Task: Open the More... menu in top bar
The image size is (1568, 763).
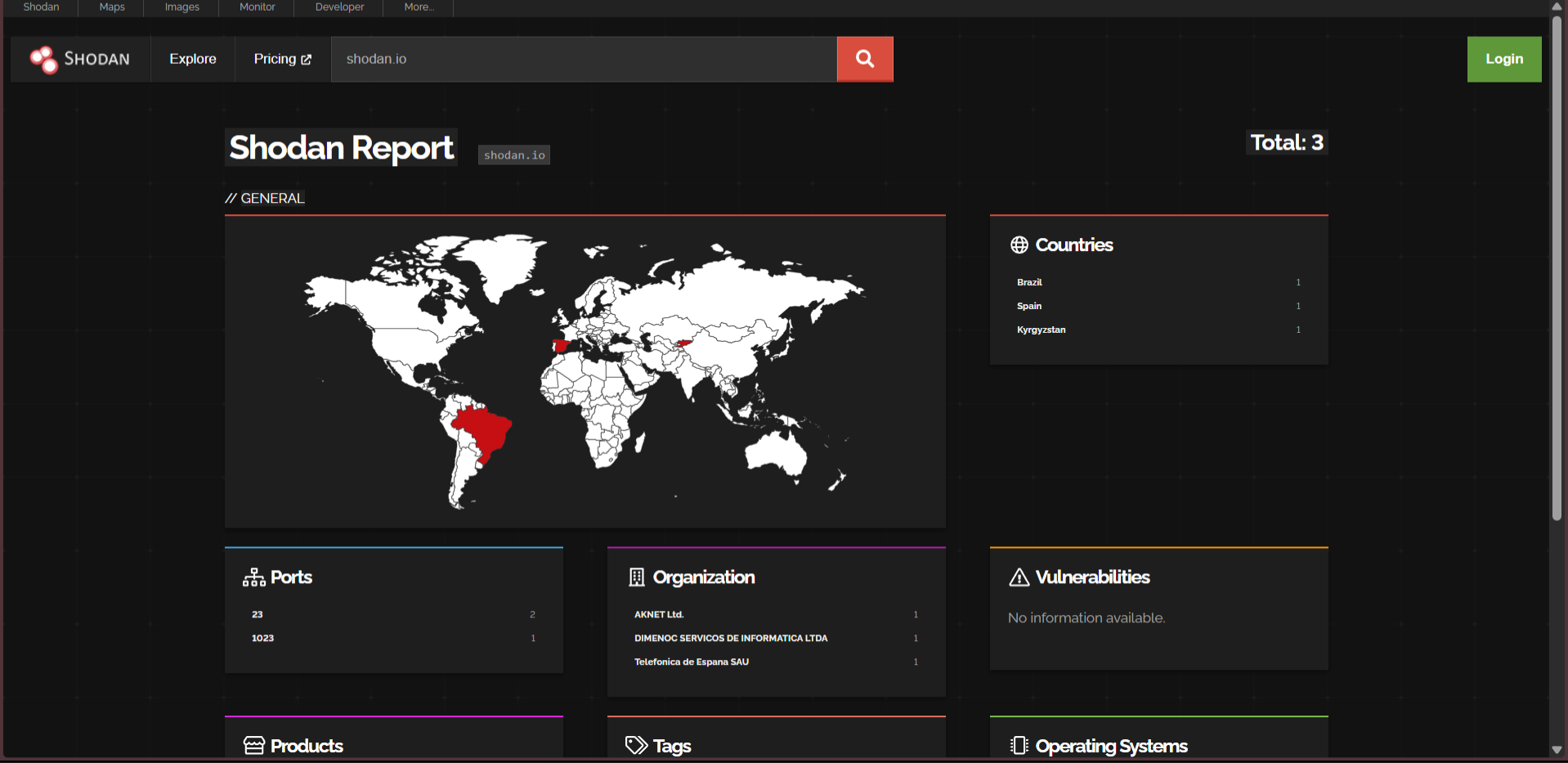Action: coord(419,7)
